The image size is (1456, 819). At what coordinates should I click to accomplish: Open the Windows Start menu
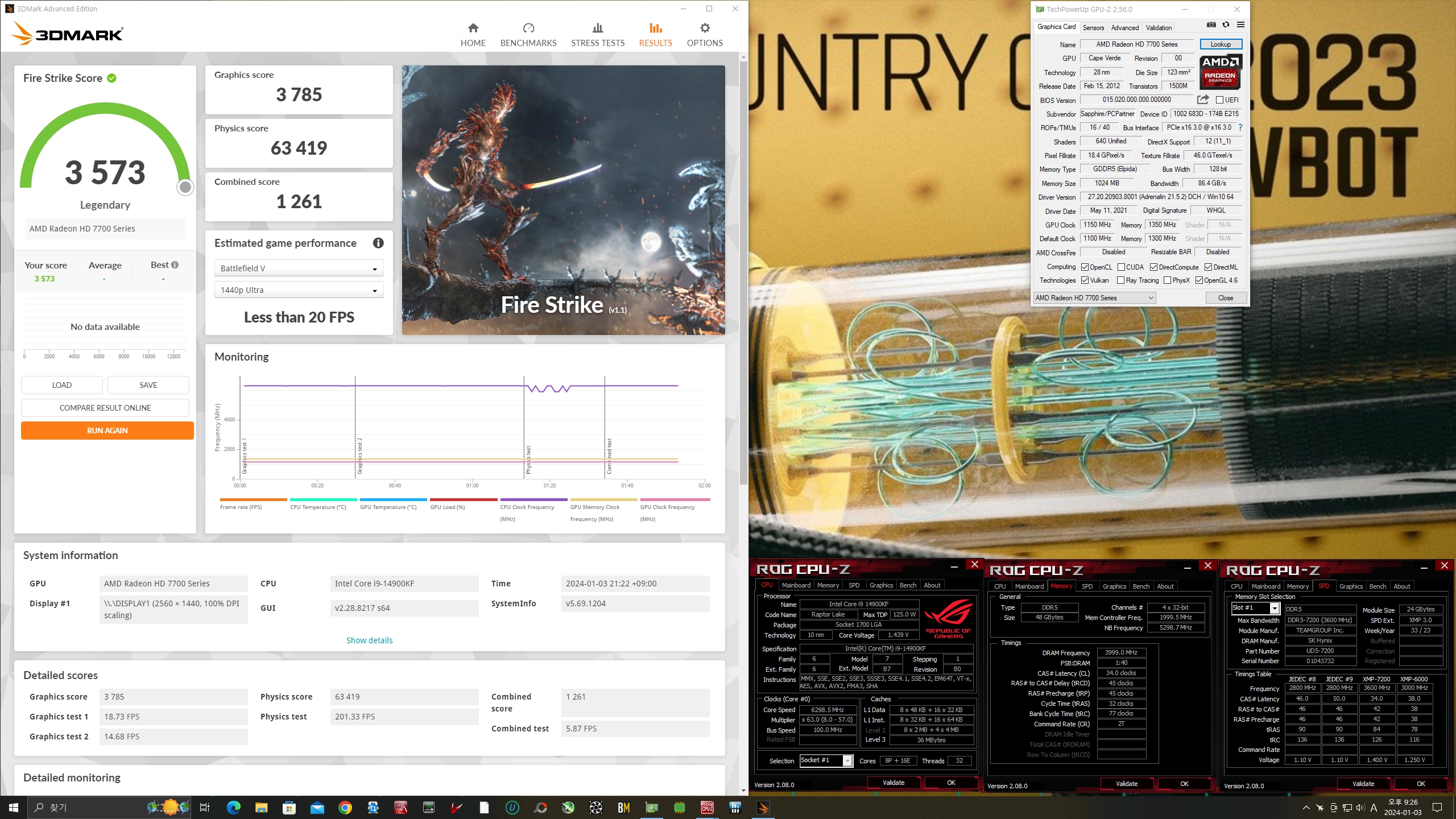point(14,807)
